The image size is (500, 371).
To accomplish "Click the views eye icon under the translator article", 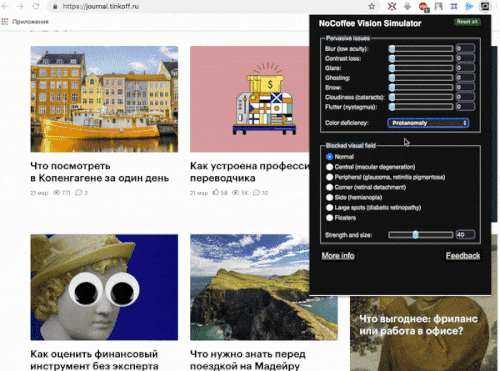I will coord(236,193).
